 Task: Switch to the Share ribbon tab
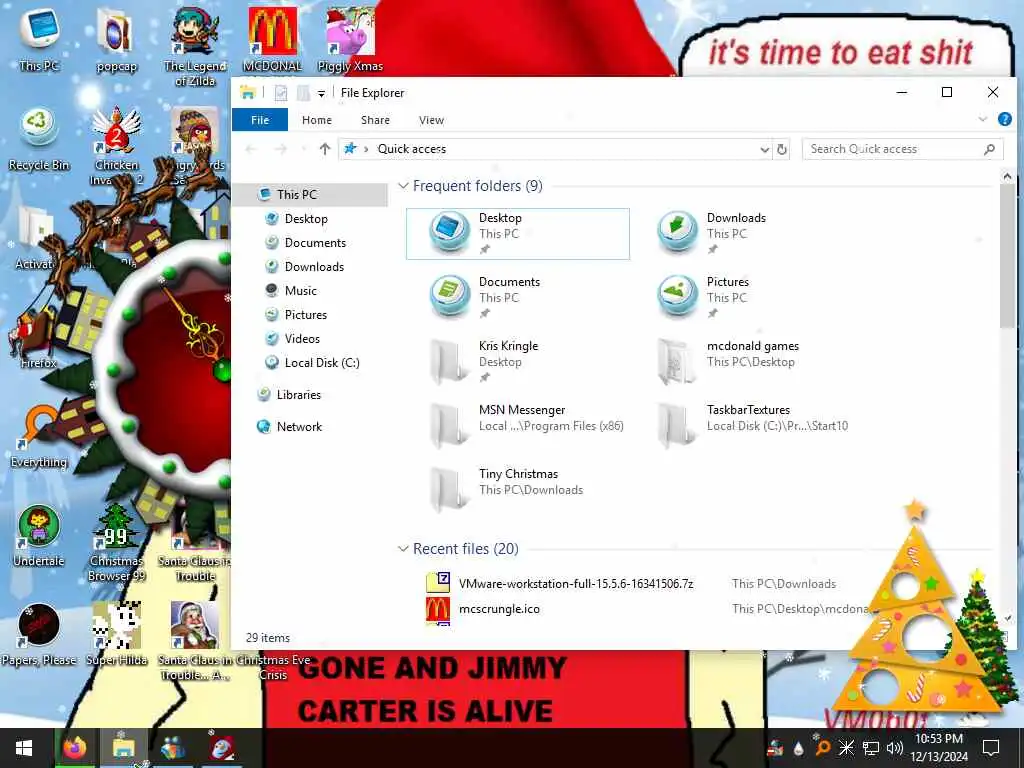click(x=375, y=120)
